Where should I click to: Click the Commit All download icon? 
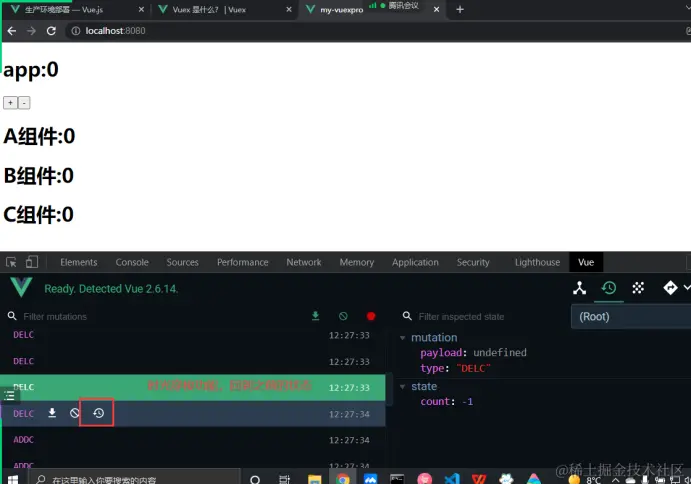pos(315,316)
